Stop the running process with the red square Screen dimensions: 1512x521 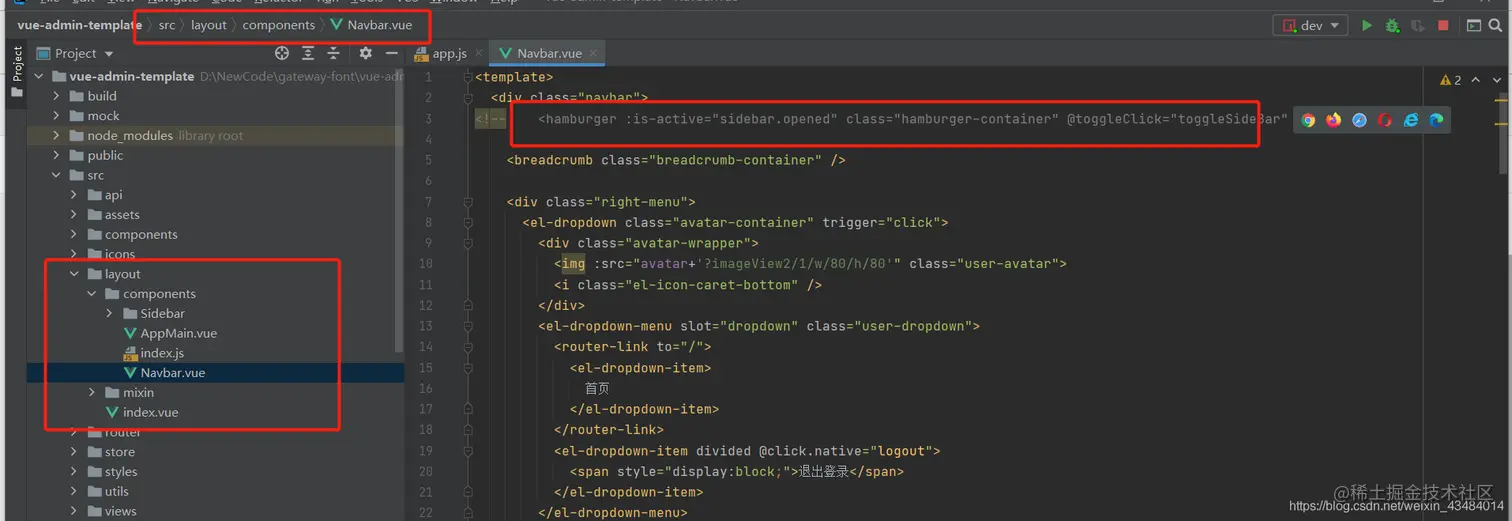[1443, 26]
